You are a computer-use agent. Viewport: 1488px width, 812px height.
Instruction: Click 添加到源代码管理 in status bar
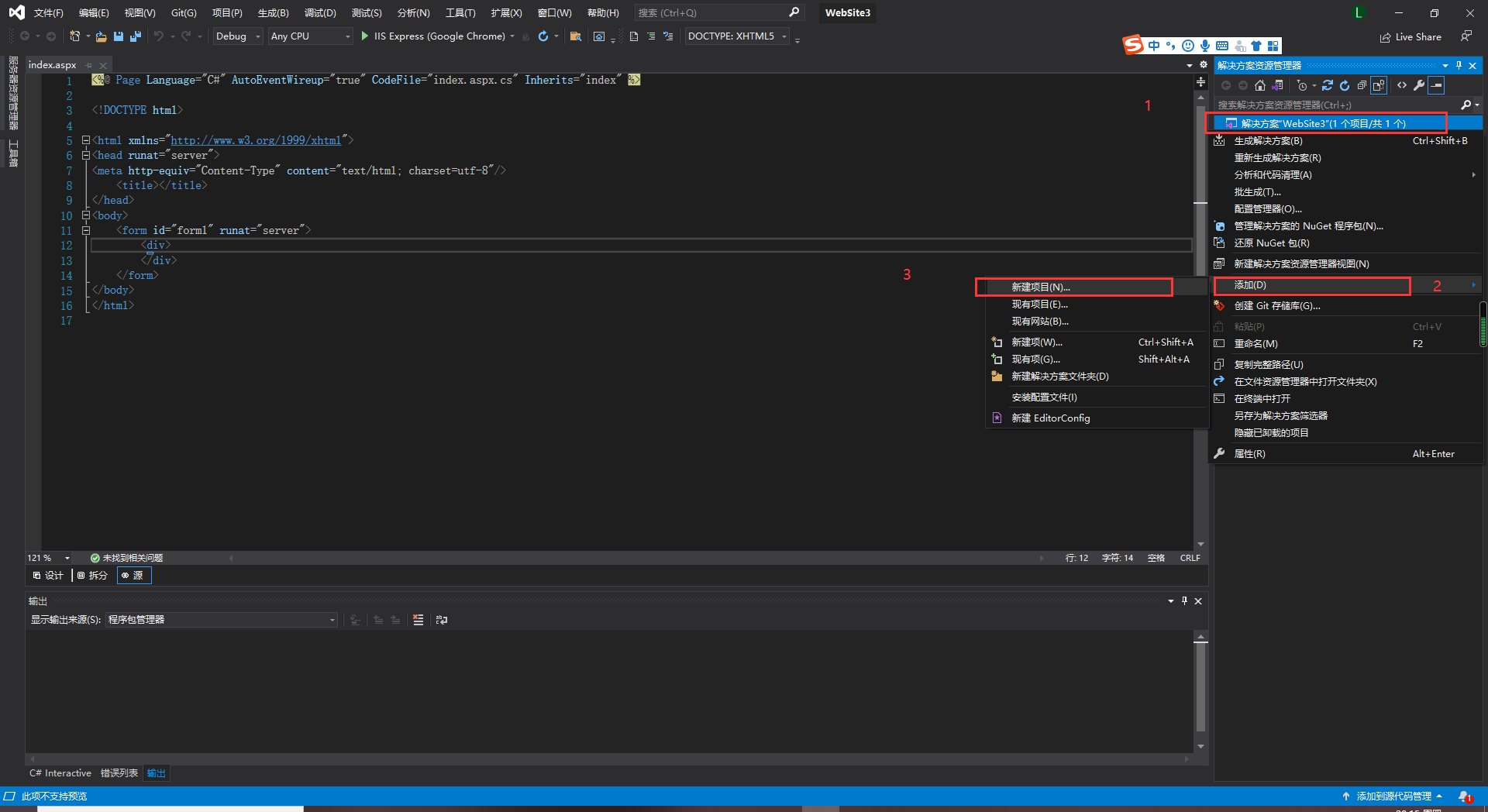tap(1393, 797)
